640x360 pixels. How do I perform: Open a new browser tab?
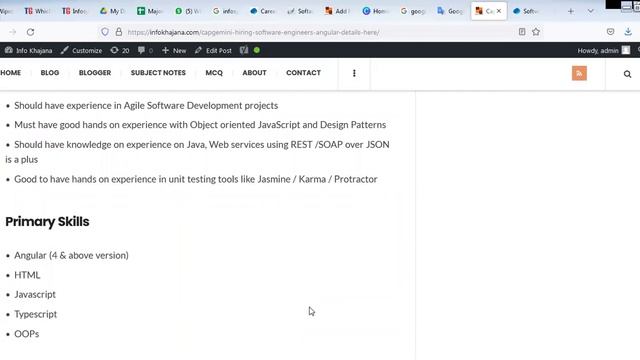[x=571, y=11]
